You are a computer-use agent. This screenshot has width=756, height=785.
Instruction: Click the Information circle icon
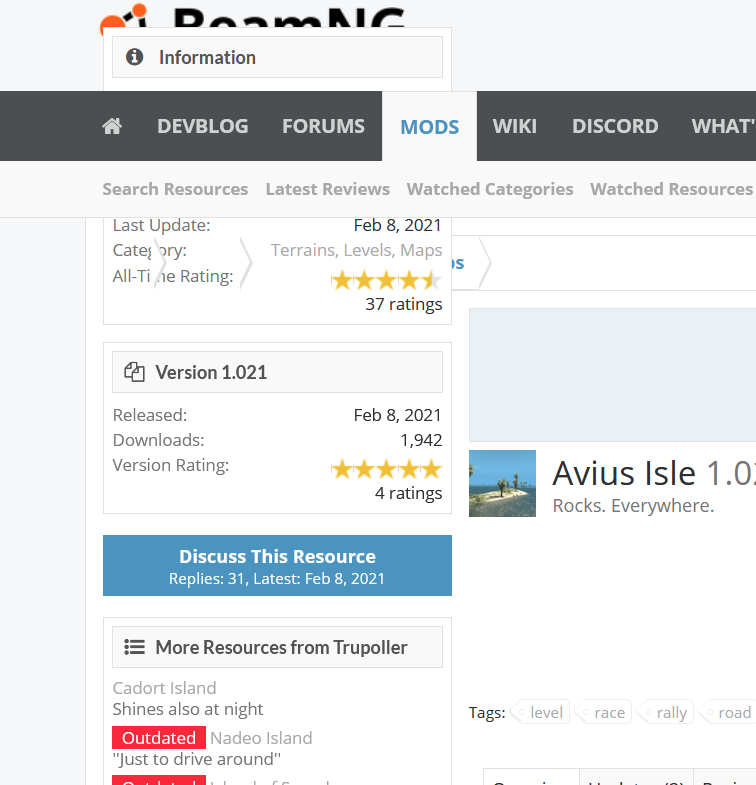(134, 57)
